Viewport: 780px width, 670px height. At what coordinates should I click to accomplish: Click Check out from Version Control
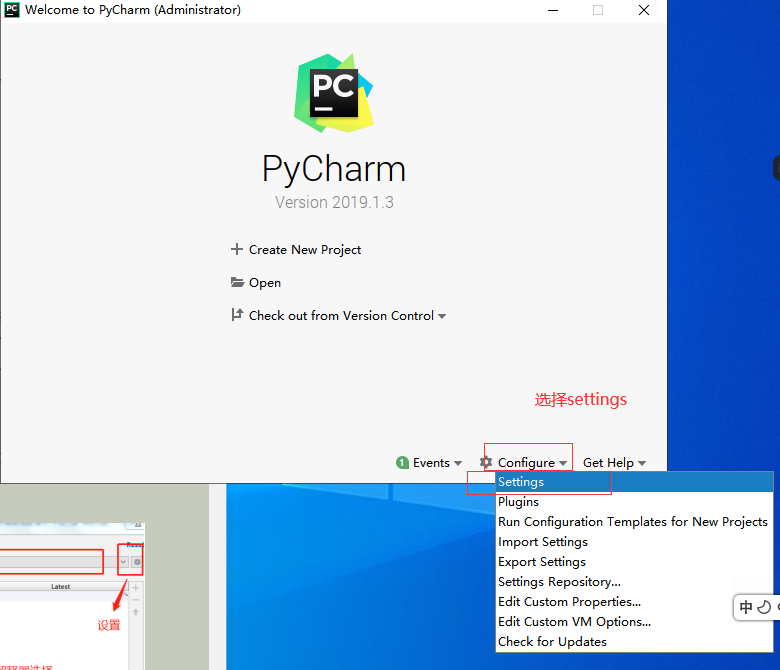[341, 316]
